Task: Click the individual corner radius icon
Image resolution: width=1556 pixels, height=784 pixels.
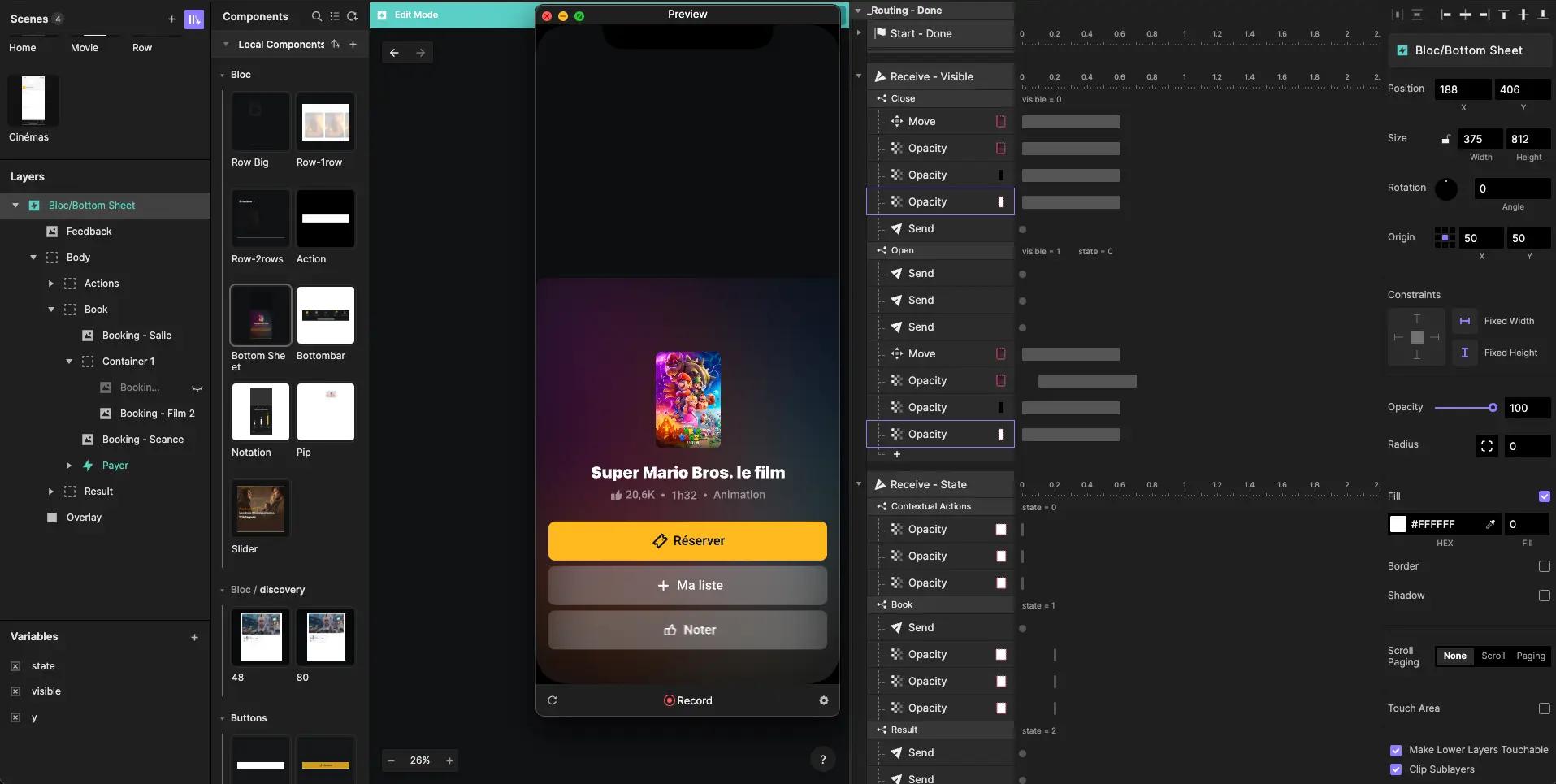Action: 1487,446
